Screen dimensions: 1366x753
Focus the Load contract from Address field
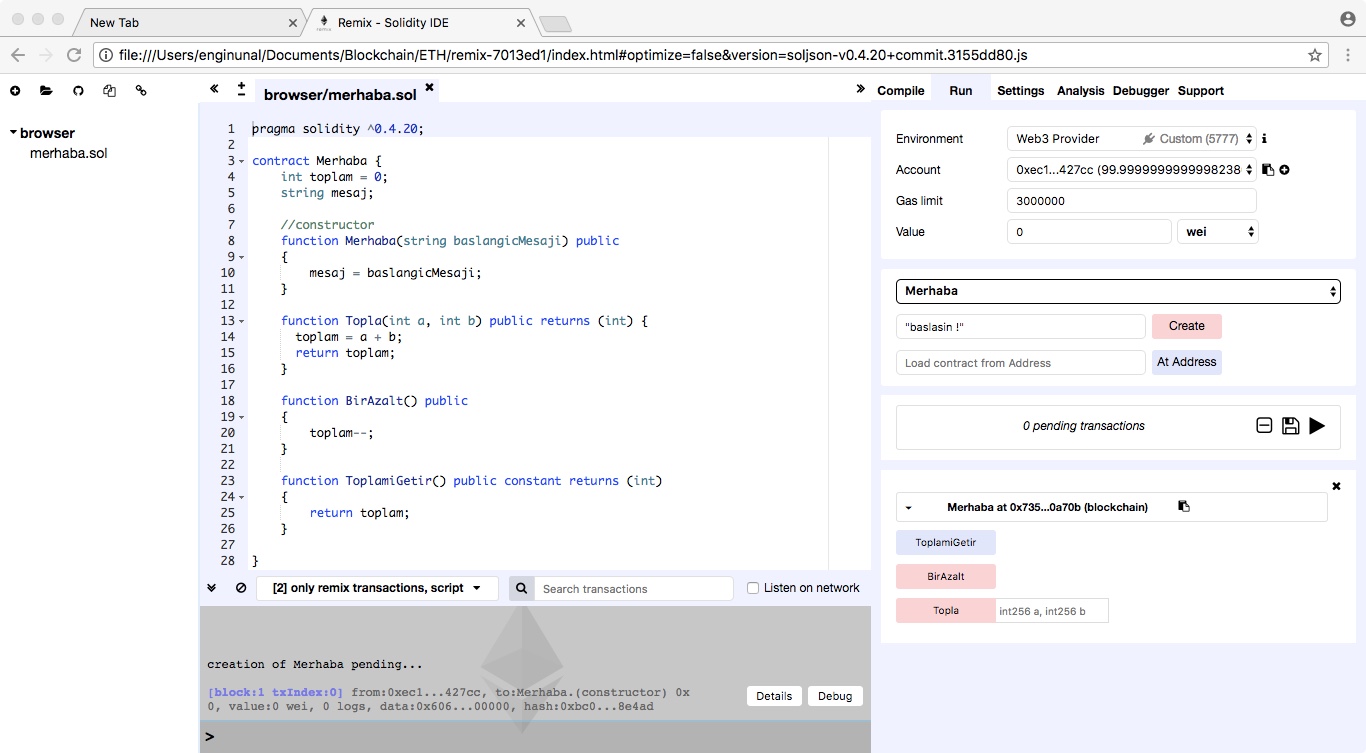tap(1021, 363)
